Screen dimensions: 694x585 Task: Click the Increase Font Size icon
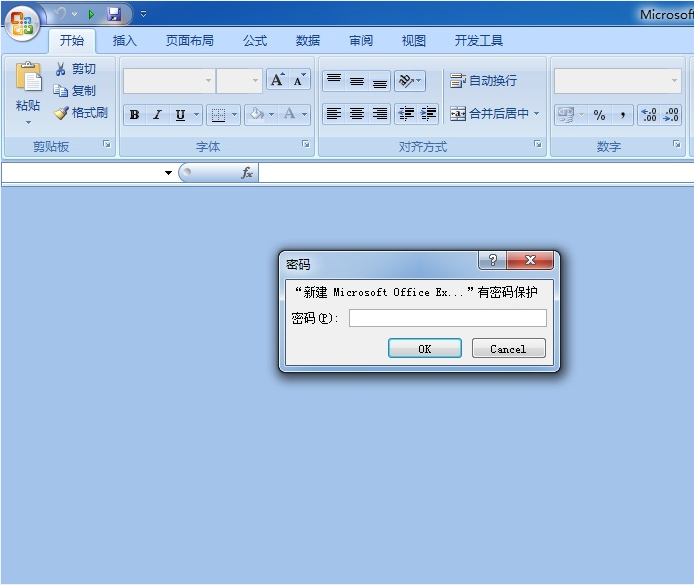(x=278, y=80)
